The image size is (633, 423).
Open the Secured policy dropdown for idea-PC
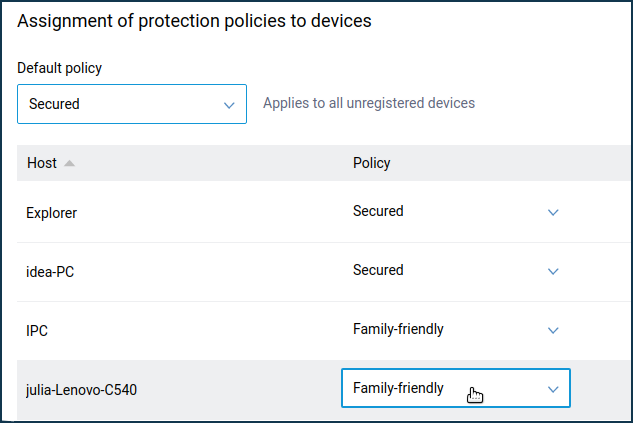[x=456, y=270]
